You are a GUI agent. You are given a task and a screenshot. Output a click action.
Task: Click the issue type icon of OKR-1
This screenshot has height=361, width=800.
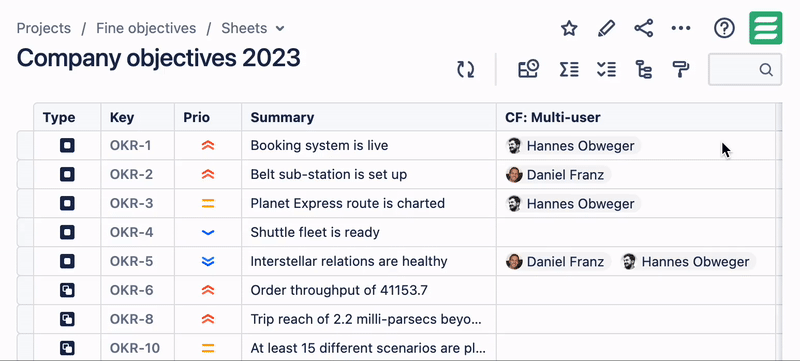(67, 146)
